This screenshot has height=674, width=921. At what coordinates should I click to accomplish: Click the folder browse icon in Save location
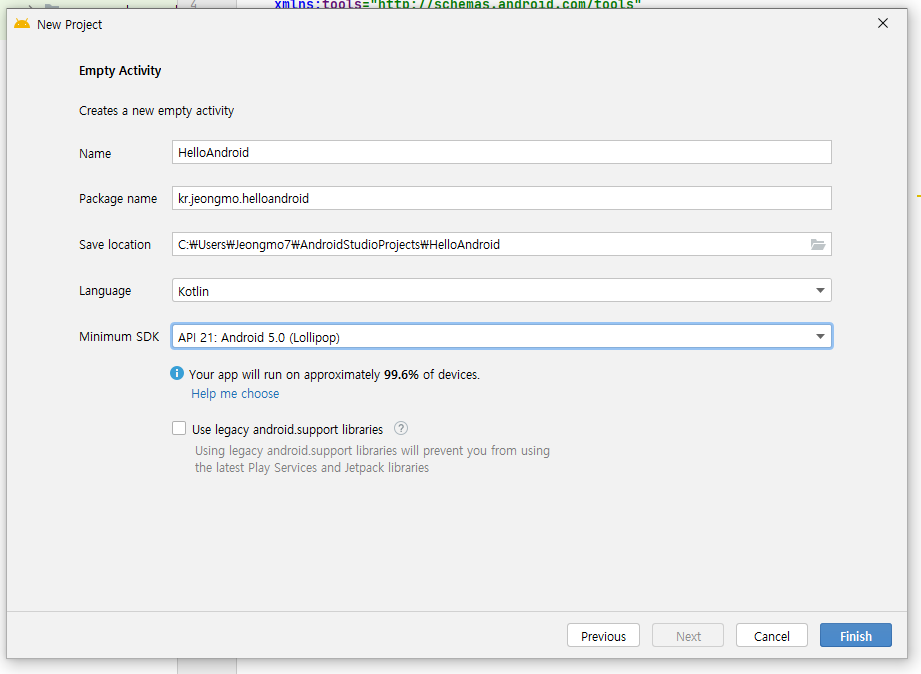click(818, 244)
